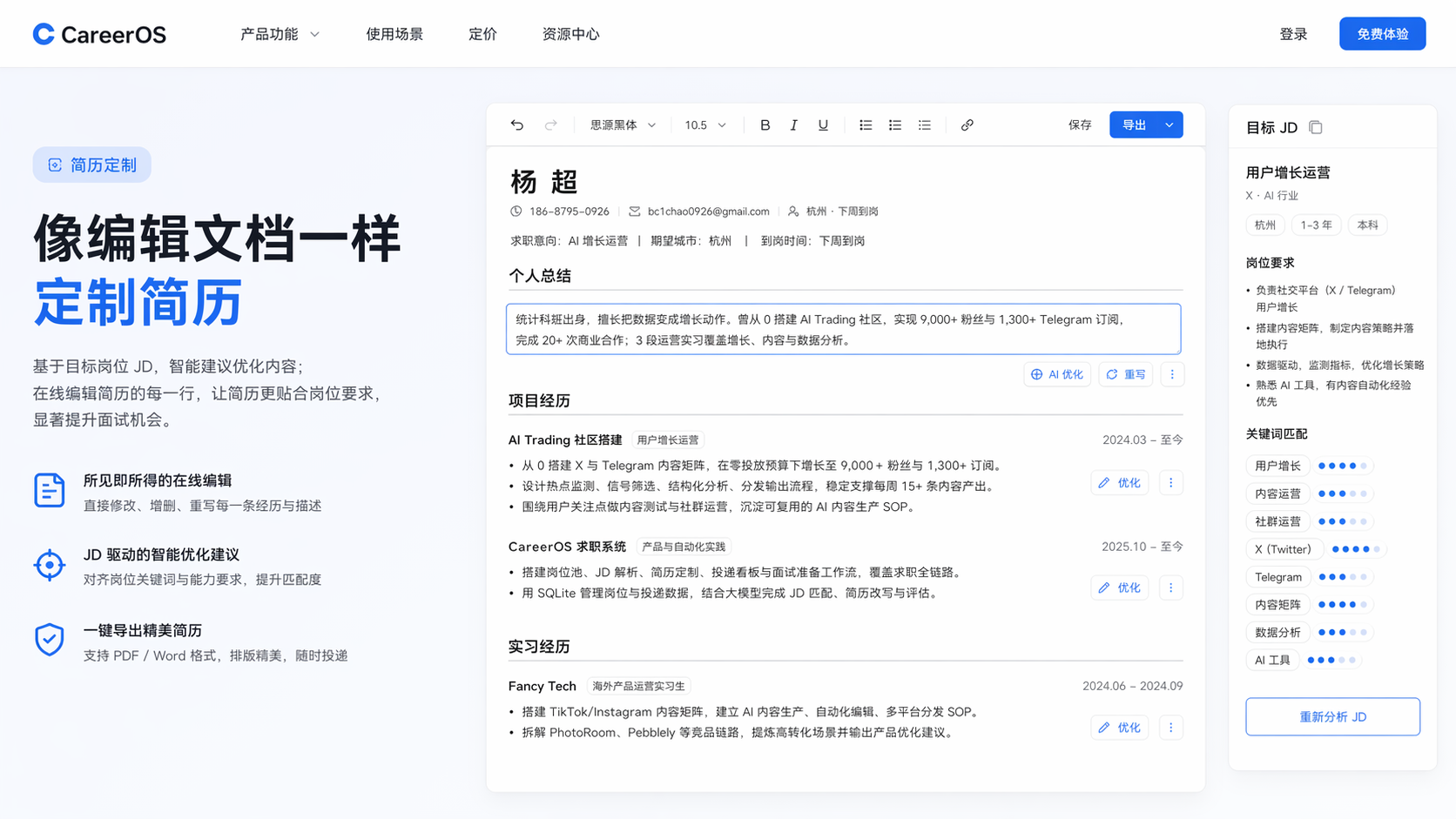Open more options beside the 重写 button
Viewport: 1456px width, 819px height.
click(1172, 374)
